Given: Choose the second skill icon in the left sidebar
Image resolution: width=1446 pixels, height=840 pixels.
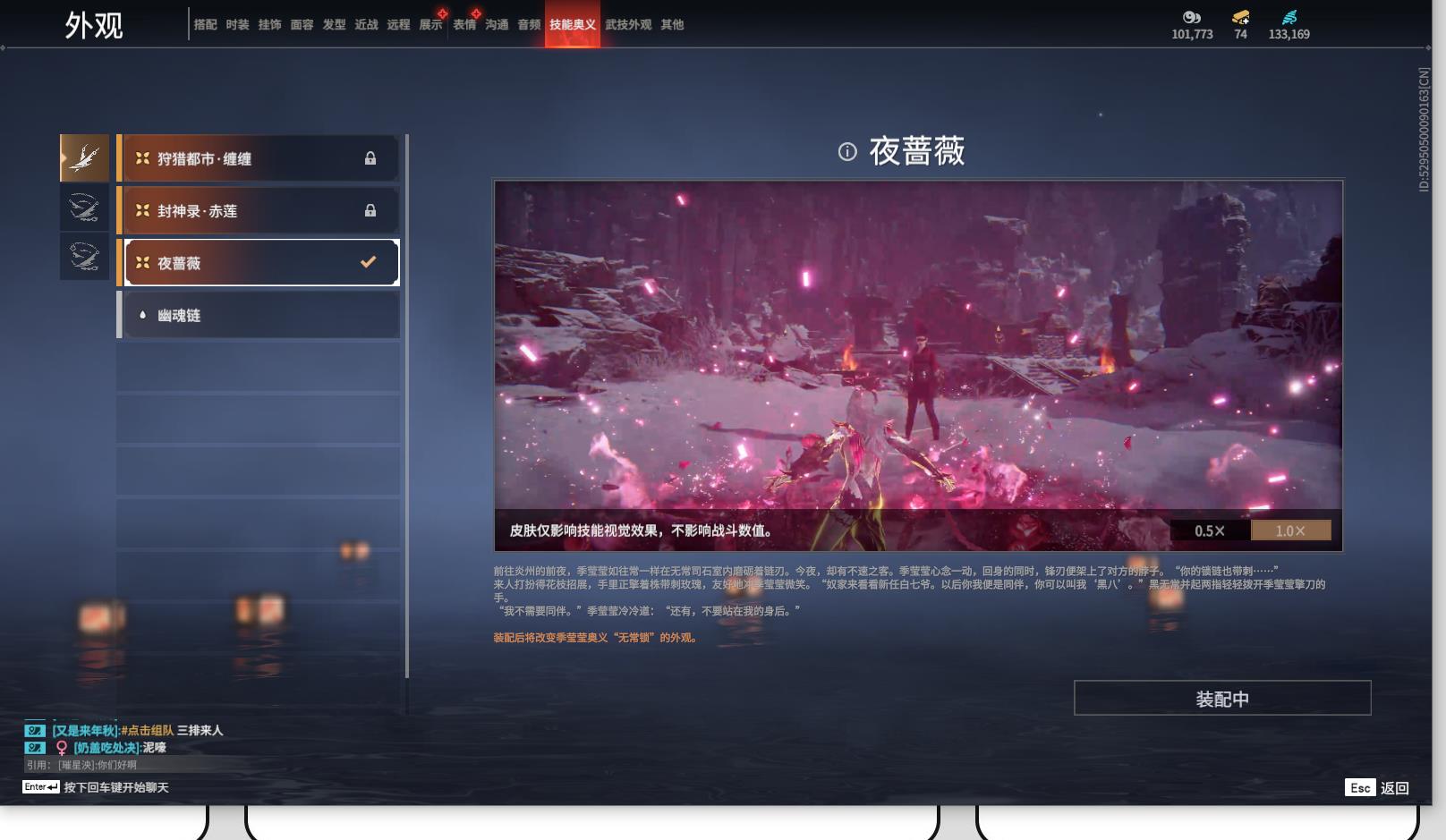Looking at the screenshot, I should [84, 208].
